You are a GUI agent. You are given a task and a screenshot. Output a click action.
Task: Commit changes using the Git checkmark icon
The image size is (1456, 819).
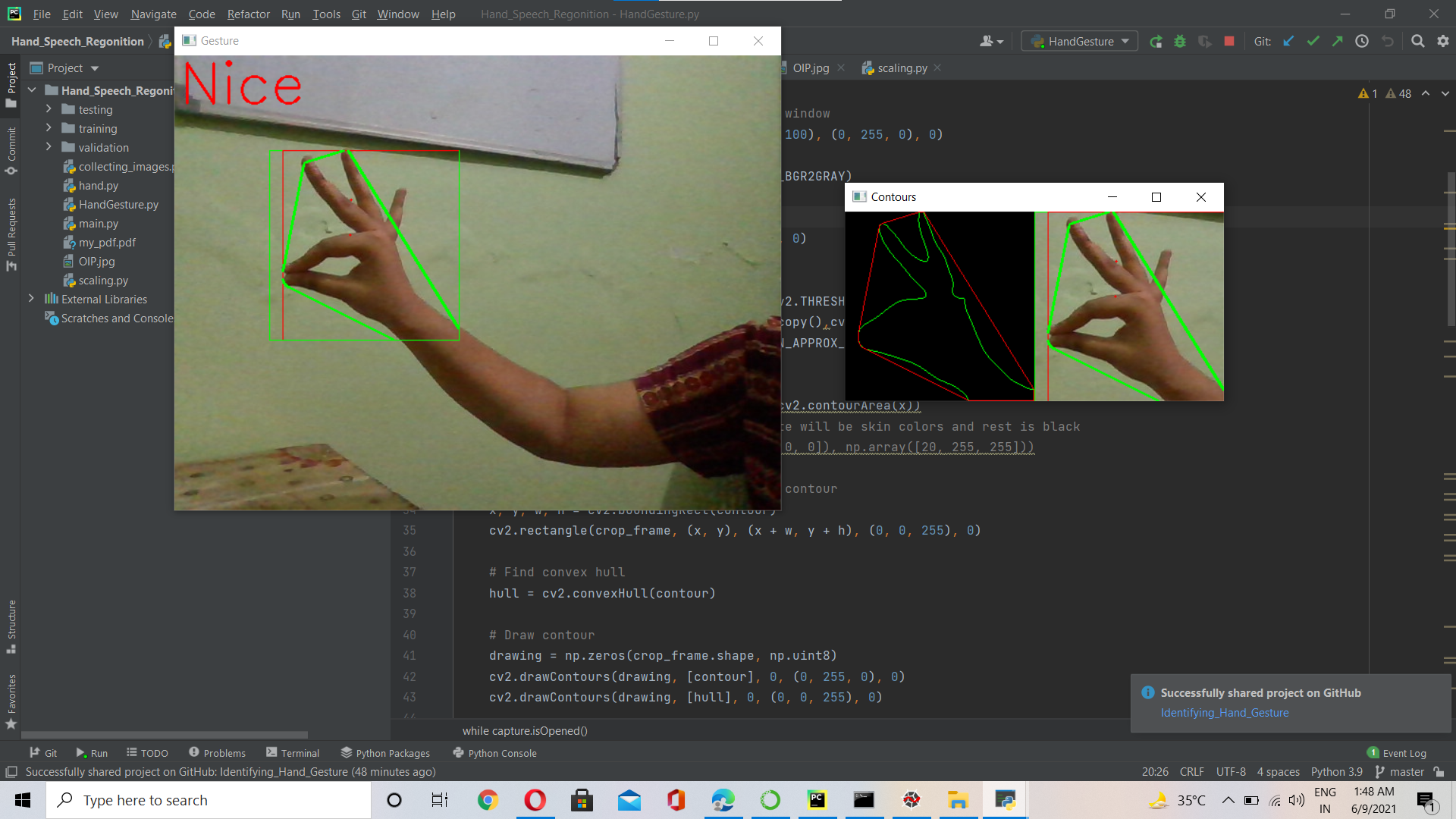[x=1313, y=42]
